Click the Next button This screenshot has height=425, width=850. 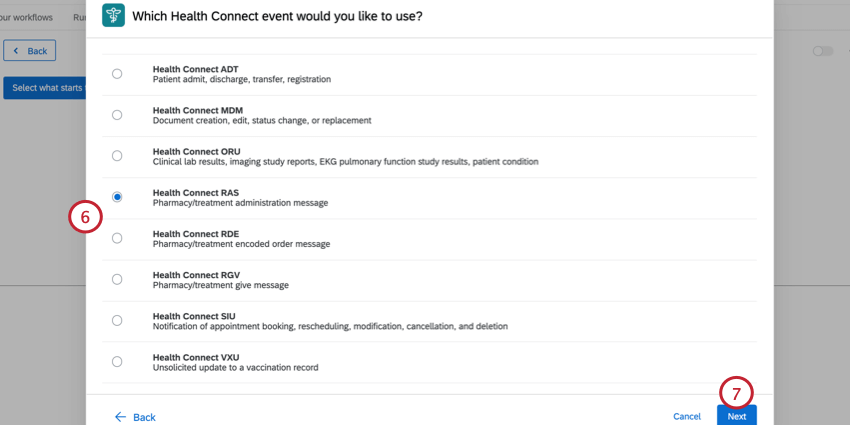coord(737,416)
